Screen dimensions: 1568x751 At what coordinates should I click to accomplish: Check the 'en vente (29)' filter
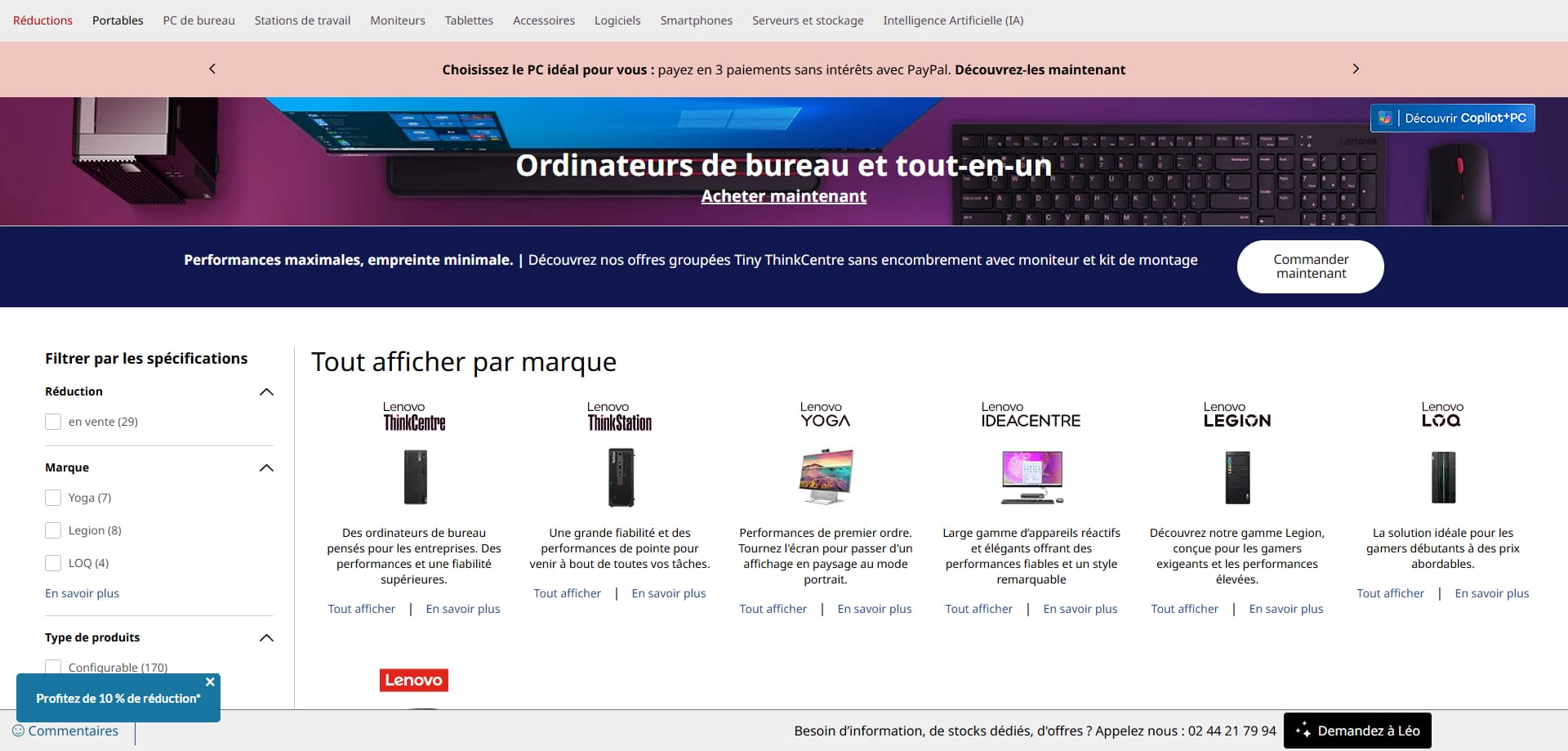(53, 422)
